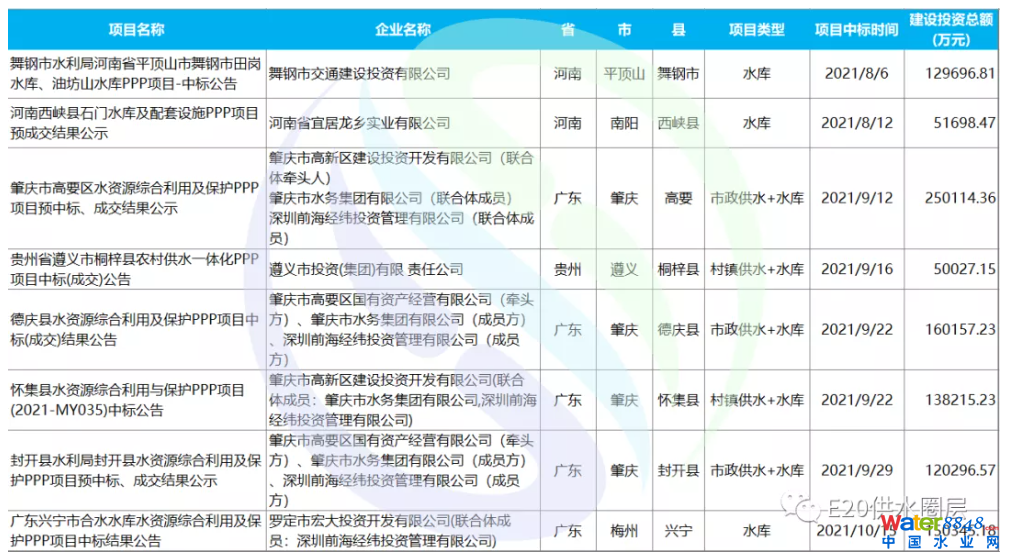Viewport: 1009px width, 559px height.
Task: Click the 德庆县 county cell
Action: pos(678,329)
